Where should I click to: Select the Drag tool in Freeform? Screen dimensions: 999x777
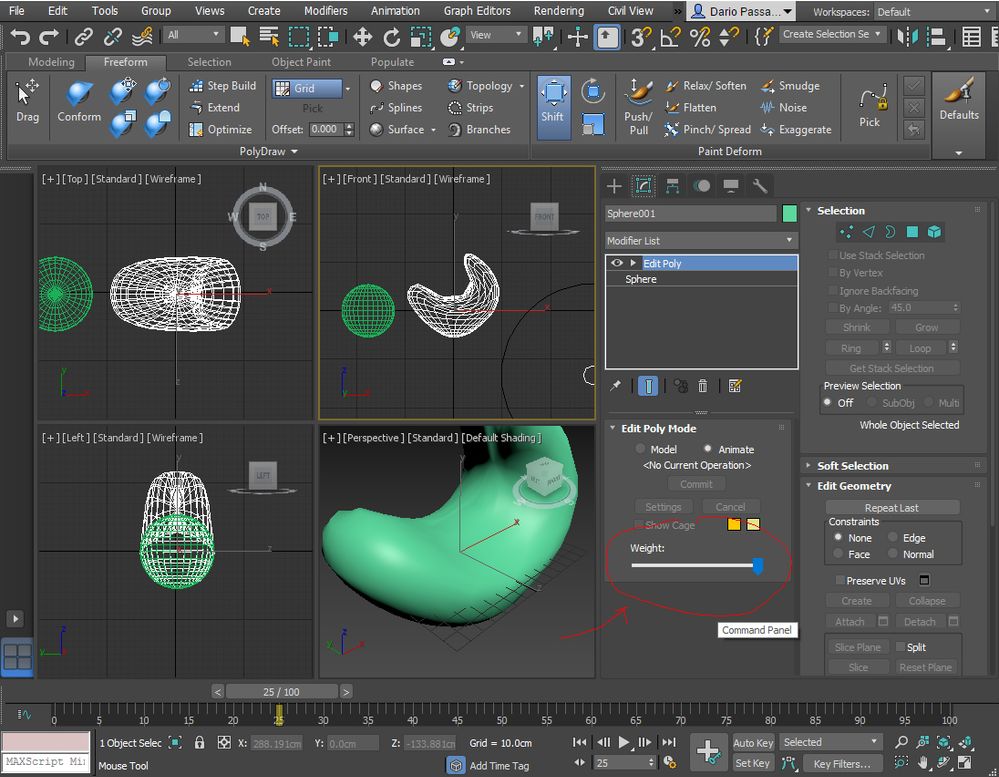tap(27, 101)
